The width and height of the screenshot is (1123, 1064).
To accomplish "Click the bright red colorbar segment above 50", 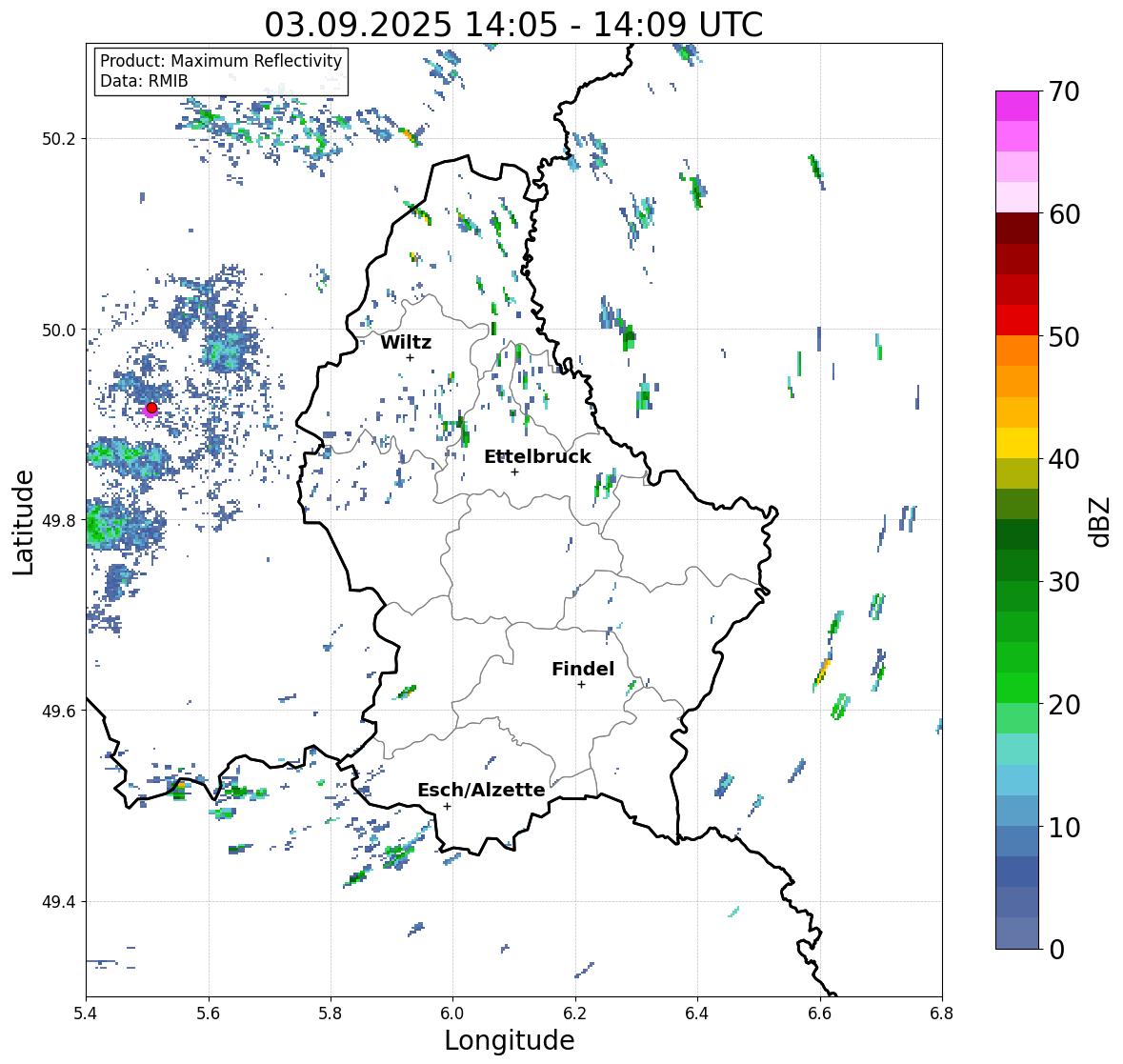I will pos(1017,320).
